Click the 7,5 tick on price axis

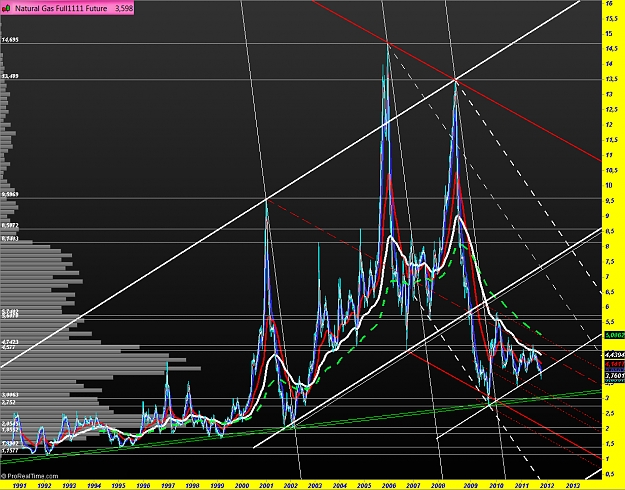609,261
